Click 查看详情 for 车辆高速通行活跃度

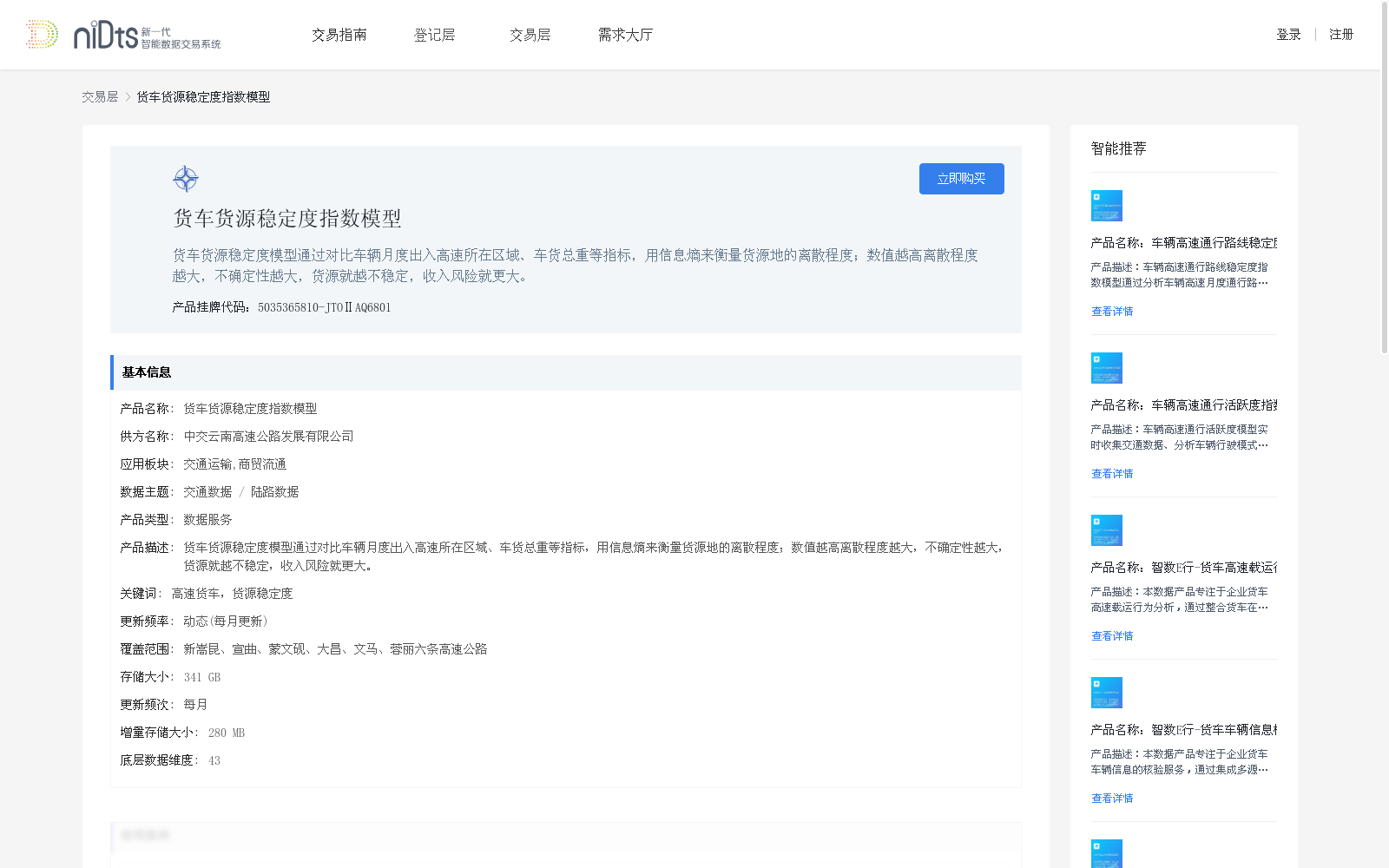1112,474
